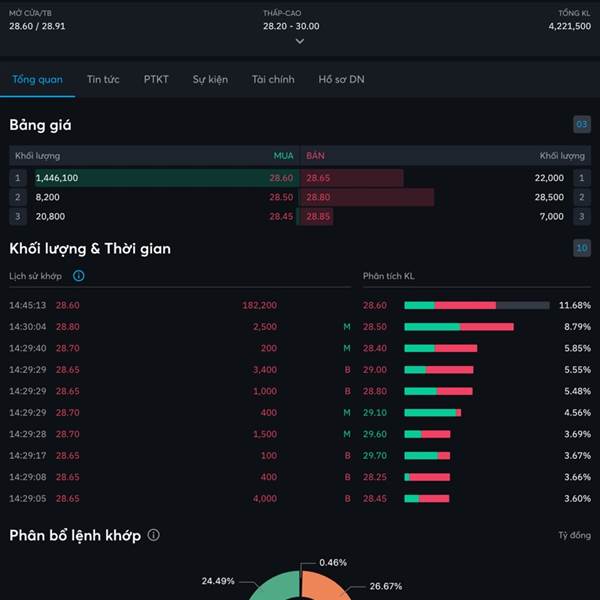This screenshot has width=600, height=600.
Task: Select ask price 28.65 in Bảng giá
Action: click(x=318, y=178)
